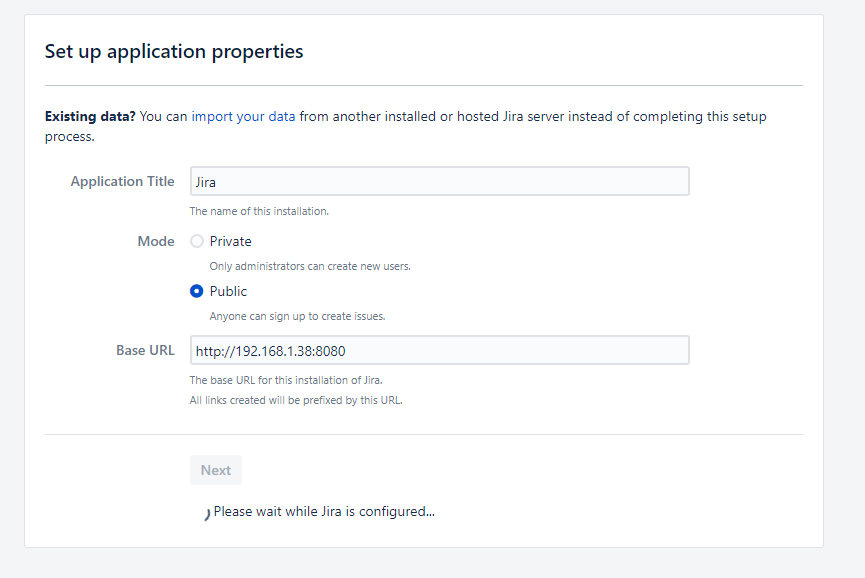
Task: Open the import your data link
Action: [243, 116]
